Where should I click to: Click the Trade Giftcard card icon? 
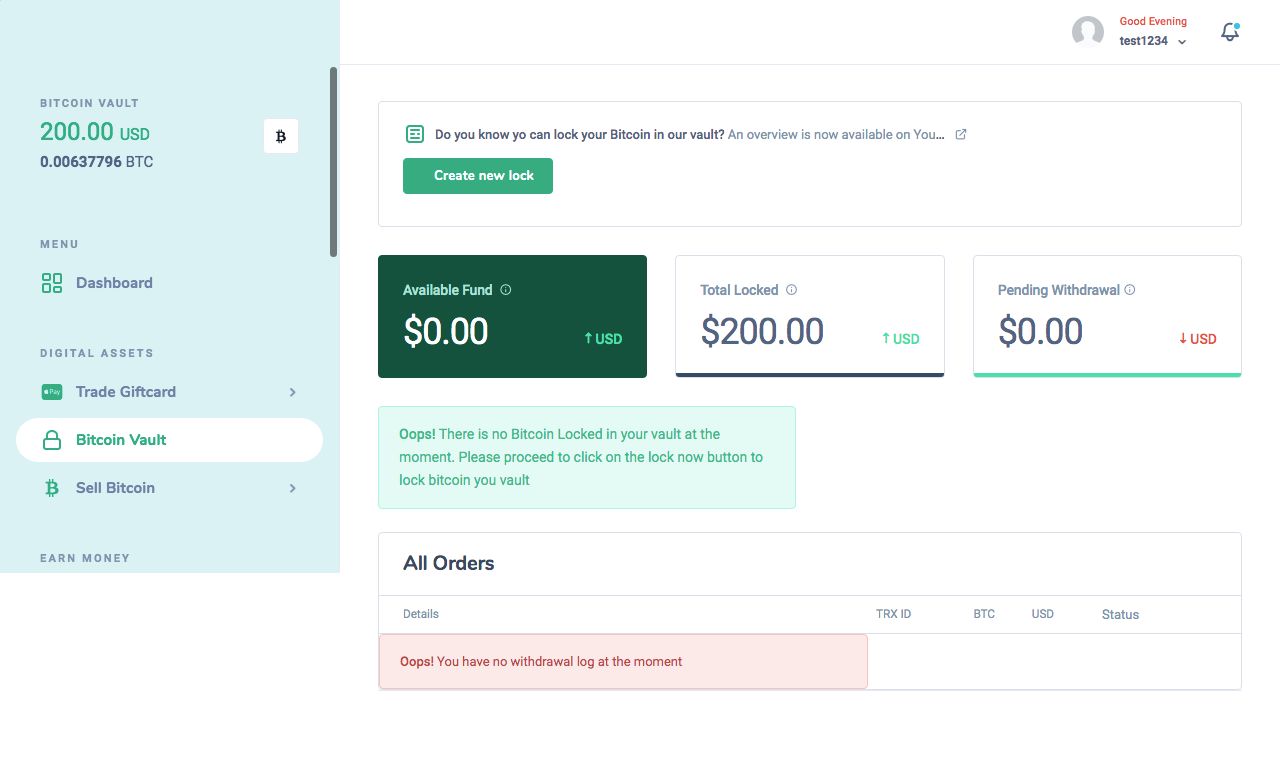point(52,392)
